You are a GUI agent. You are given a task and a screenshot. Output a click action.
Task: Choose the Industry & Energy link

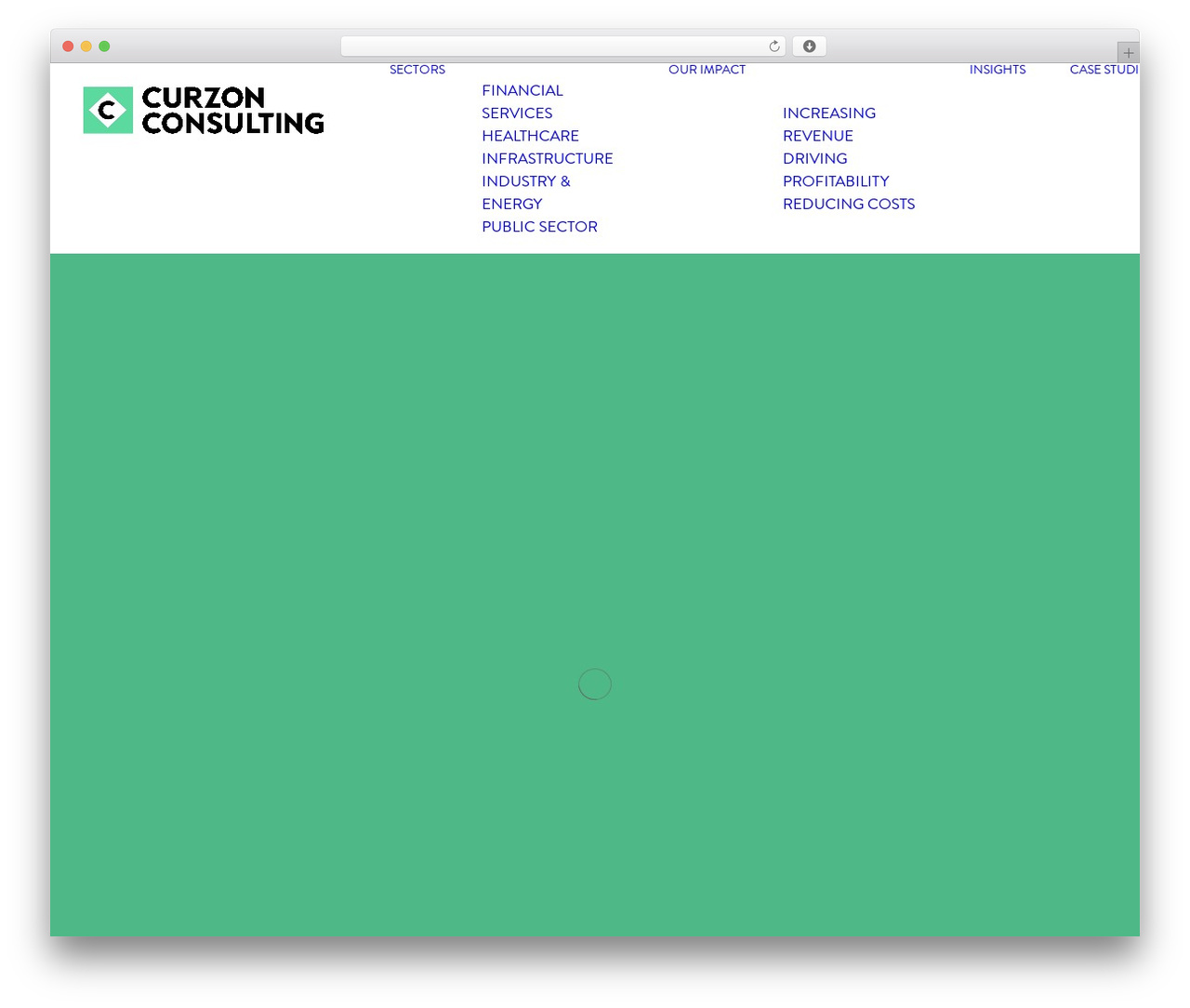526,192
